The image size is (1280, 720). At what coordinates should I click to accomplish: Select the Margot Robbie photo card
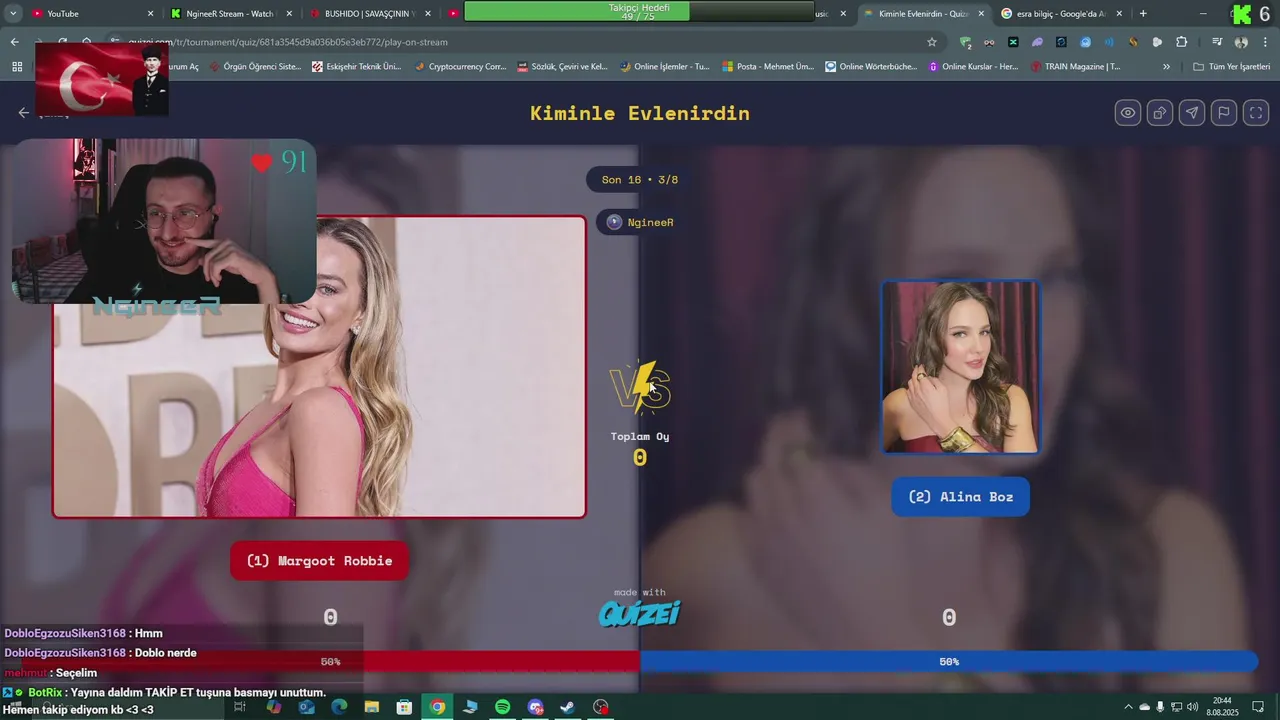(x=319, y=367)
